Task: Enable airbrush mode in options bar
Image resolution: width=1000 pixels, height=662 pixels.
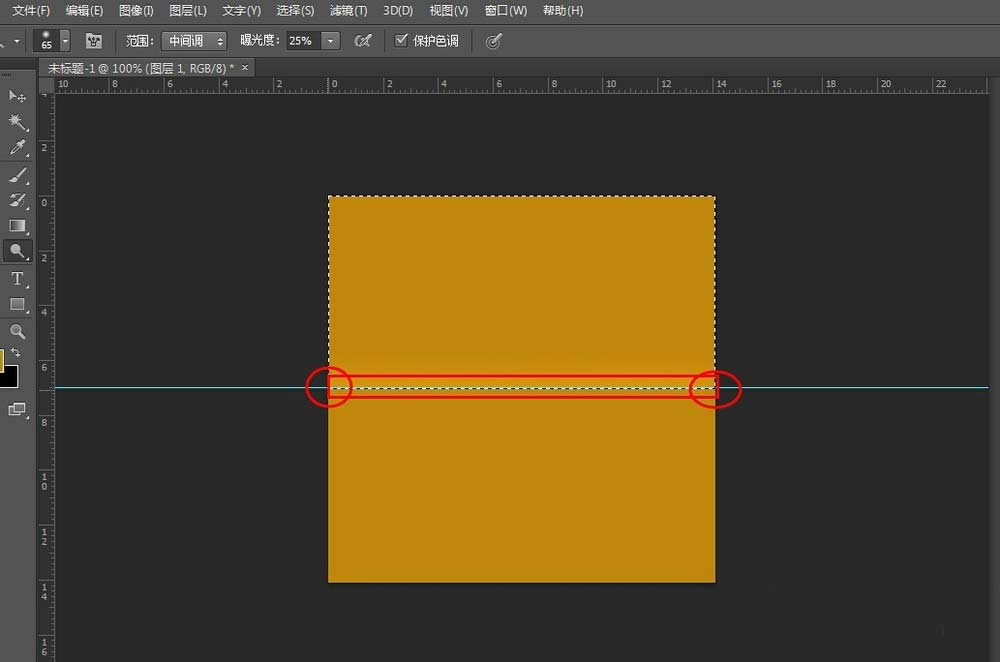Action: (364, 41)
